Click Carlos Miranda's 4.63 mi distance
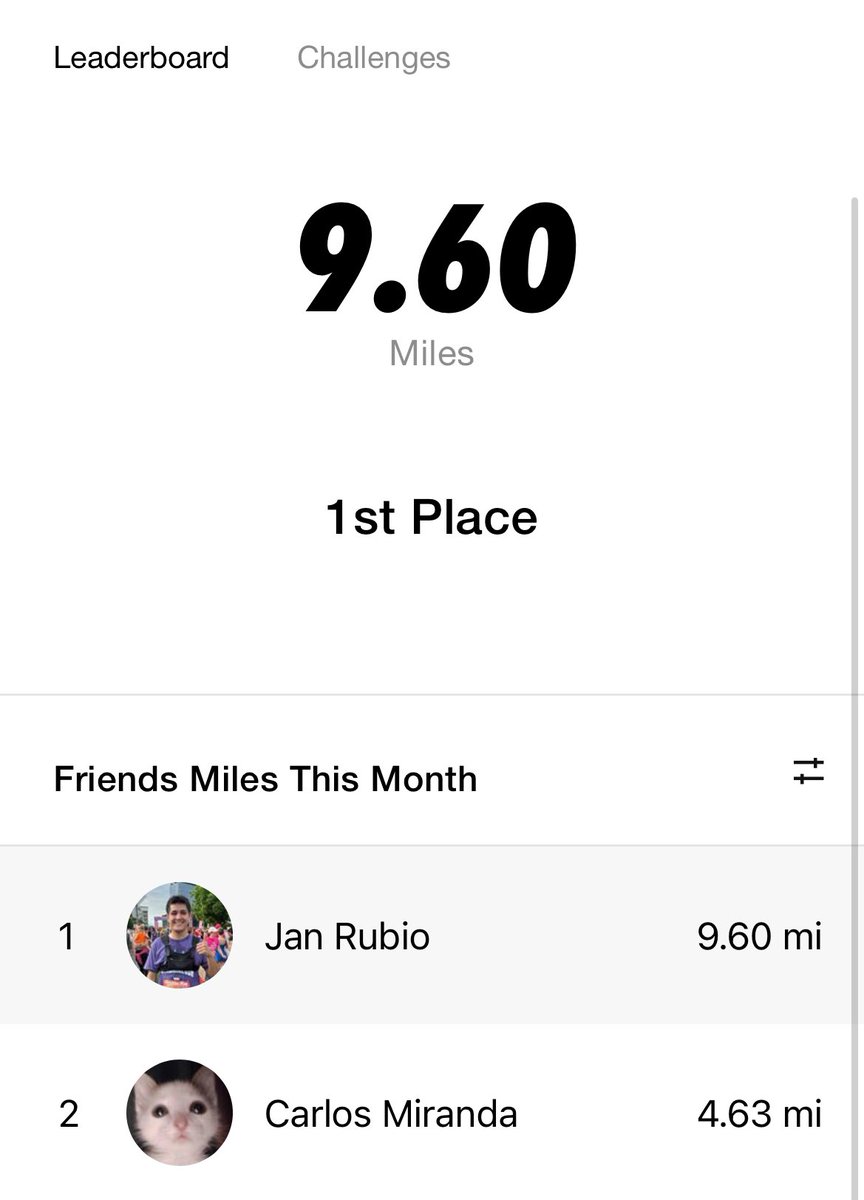864x1200 pixels. pyautogui.click(x=760, y=1114)
